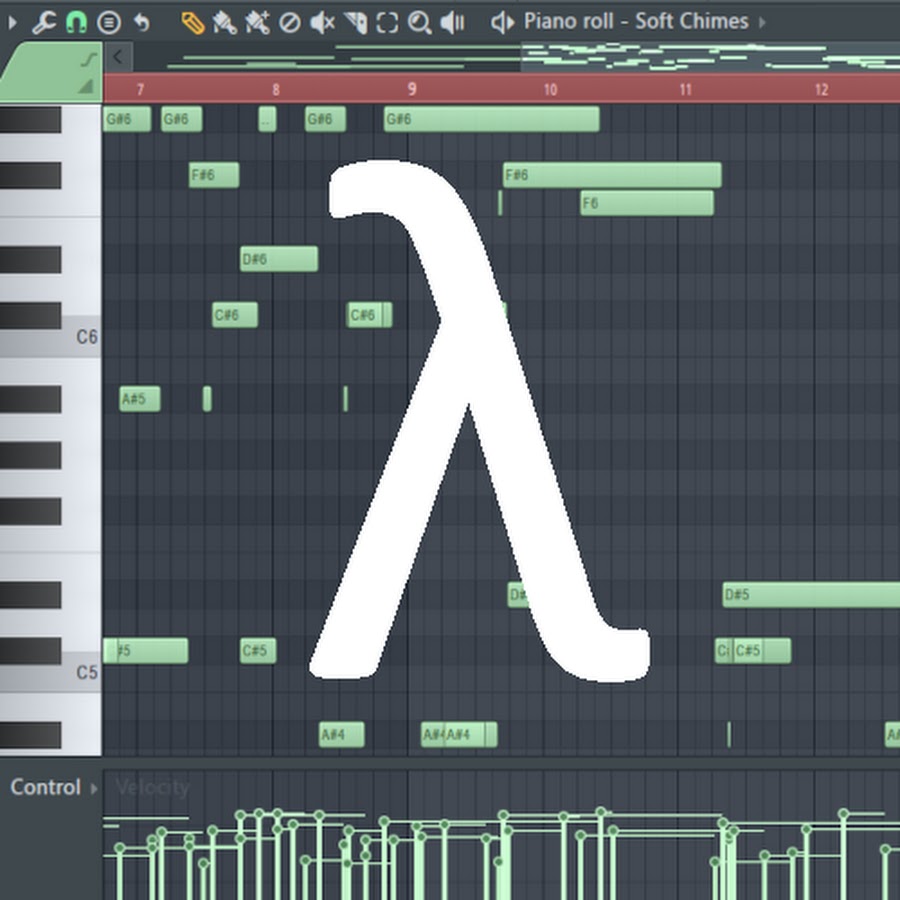Click the Velocity lane label
This screenshot has height=900, width=900.
pyautogui.click(x=152, y=788)
